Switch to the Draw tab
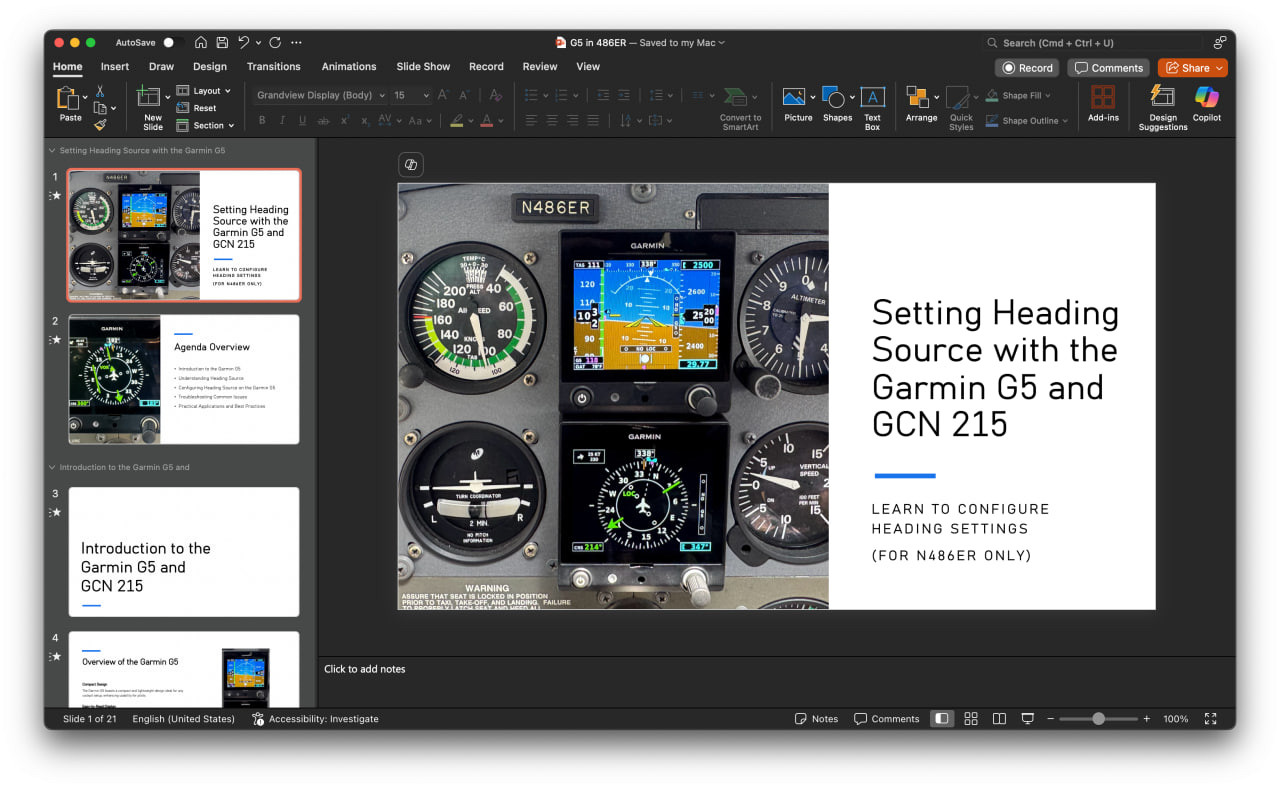This screenshot has height=788, width=1280. [161, 67]
